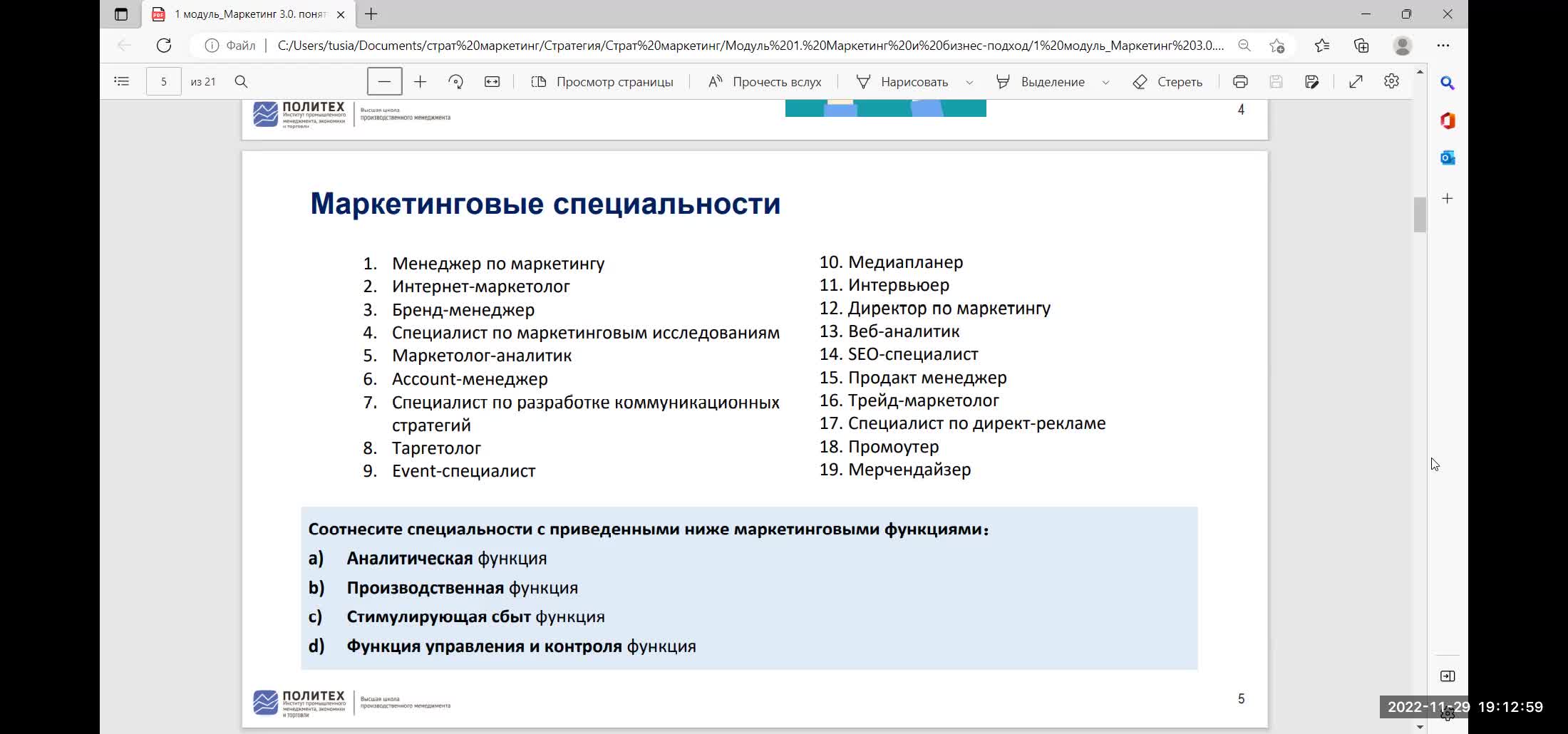Open Outlook sidebar icon
Viewport: 1568px width, 734px height.
click(1448, 157)
